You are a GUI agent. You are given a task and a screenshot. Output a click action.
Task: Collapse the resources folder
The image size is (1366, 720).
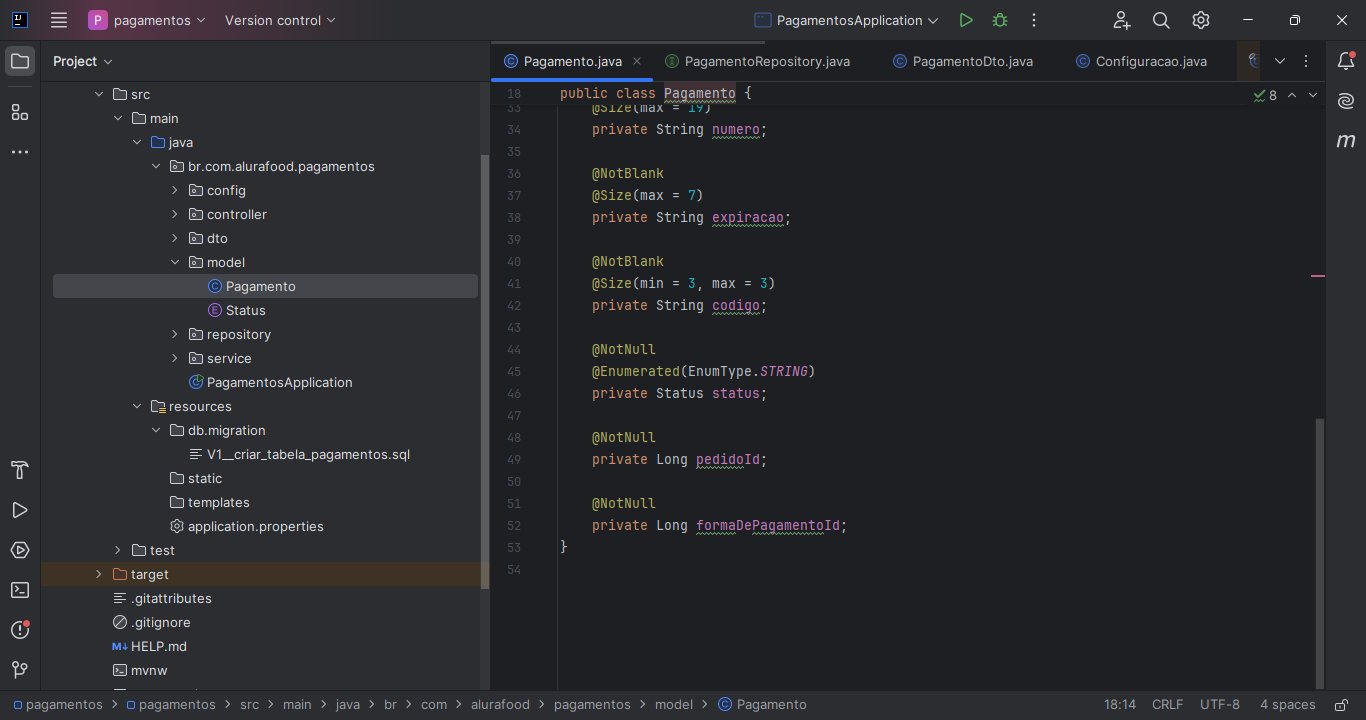pyautogui.click(x=136, y=406)
